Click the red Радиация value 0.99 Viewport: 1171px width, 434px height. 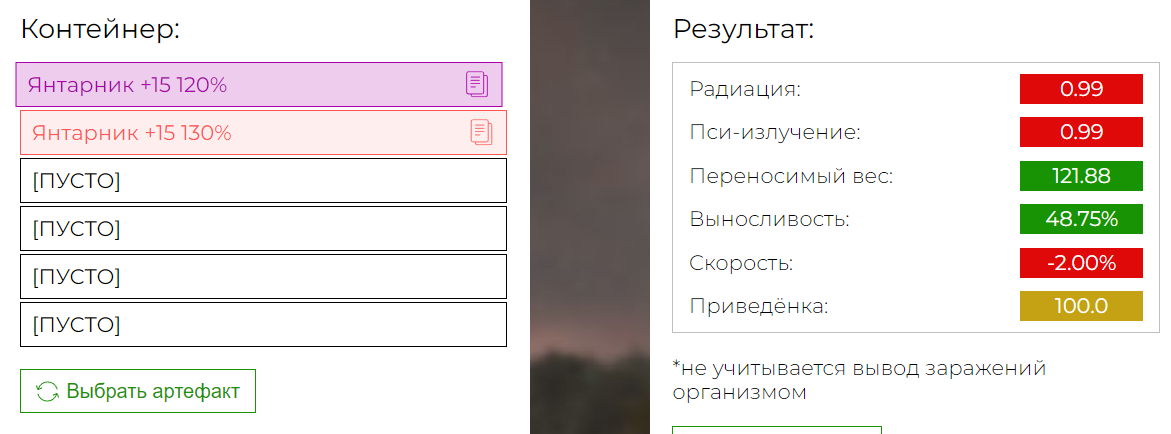(1081, 89)
